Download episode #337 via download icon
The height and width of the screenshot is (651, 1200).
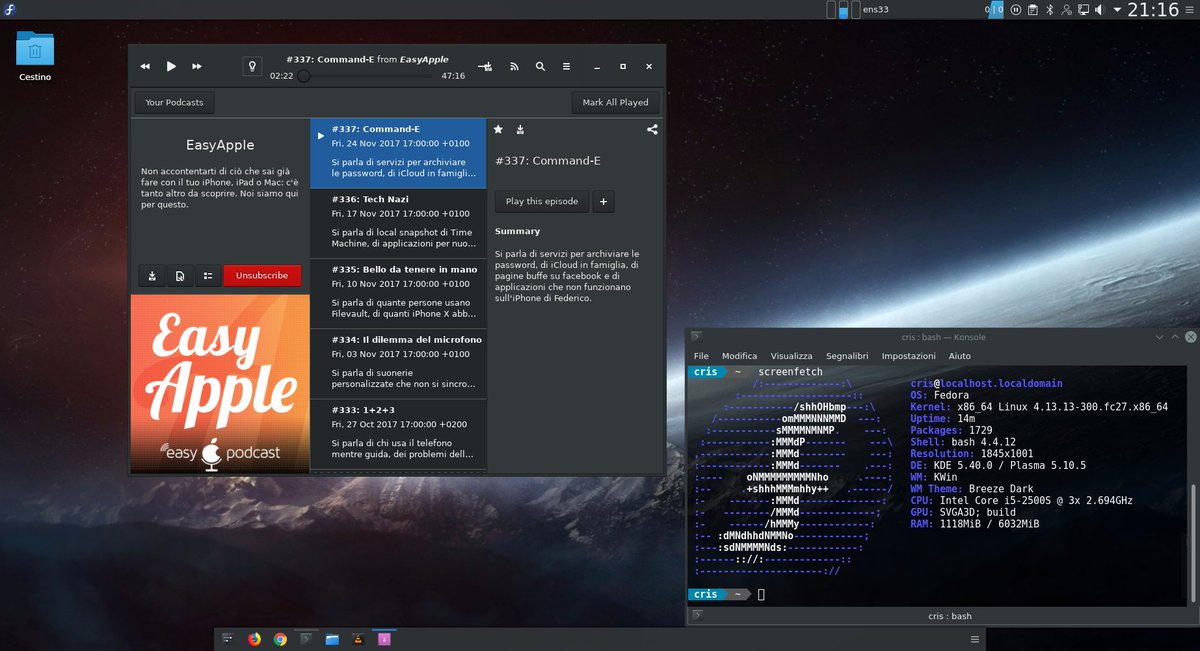pyautogui.click(x=519, y=129)
